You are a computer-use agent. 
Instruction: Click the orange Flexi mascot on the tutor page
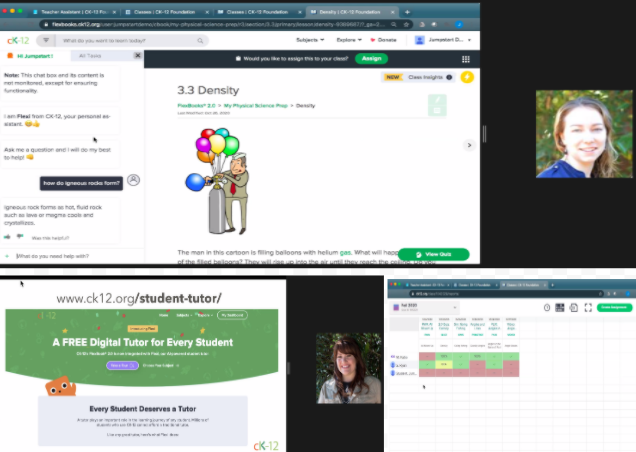(x=61, y=387)
